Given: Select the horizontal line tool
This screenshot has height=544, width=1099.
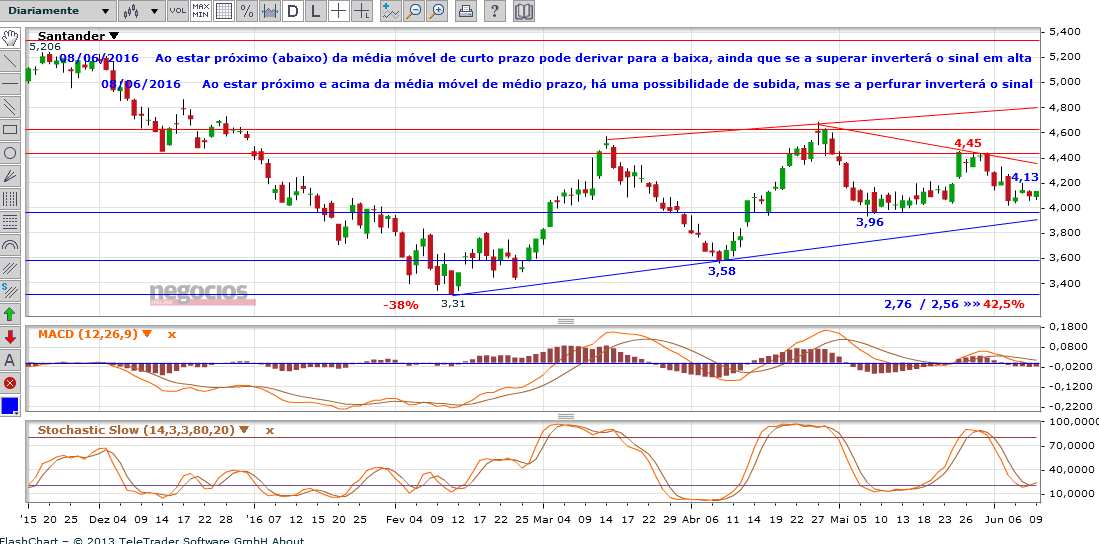Looking at the screenshot, I should 11,84.
